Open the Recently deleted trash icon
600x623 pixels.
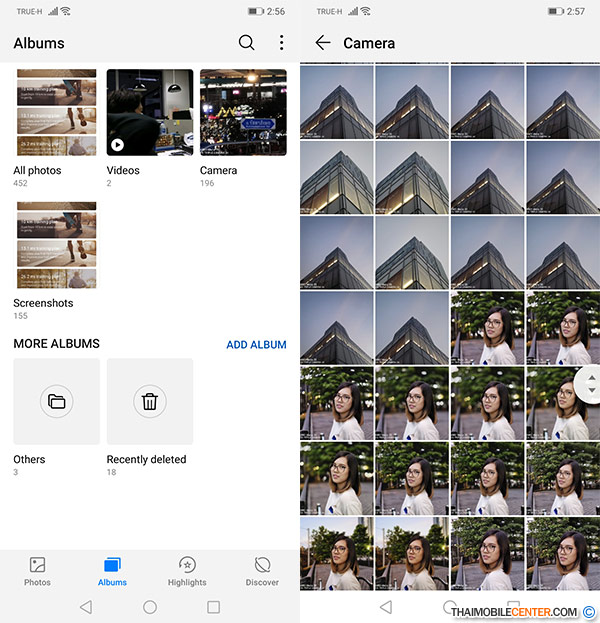[x=150, y=401]
